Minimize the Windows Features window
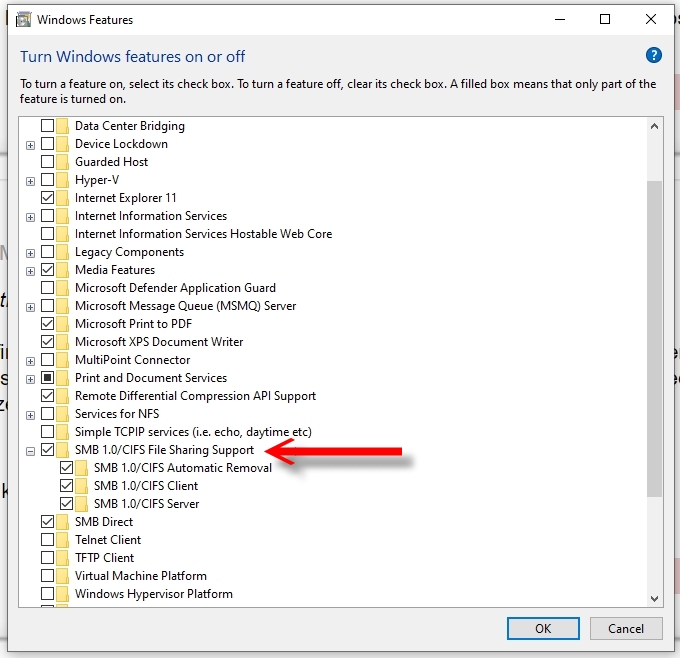 [x=560, y=19]
